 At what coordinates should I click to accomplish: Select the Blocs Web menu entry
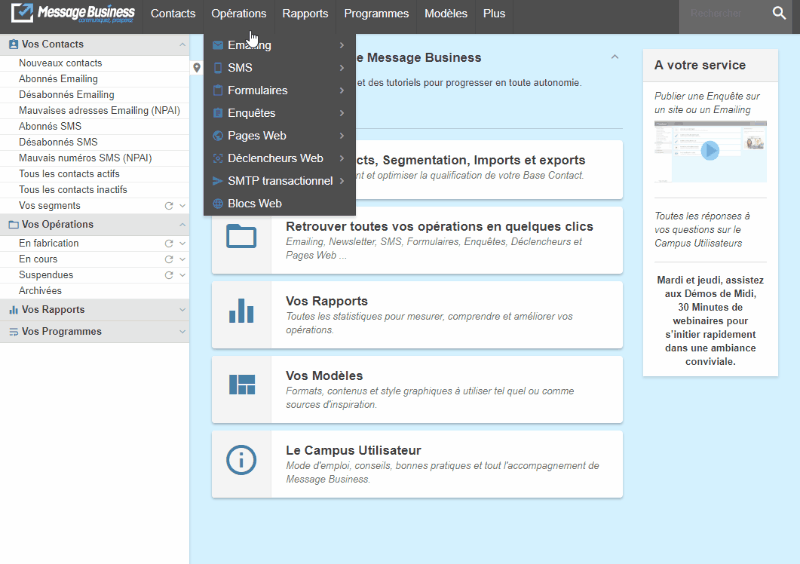[280, 203]
